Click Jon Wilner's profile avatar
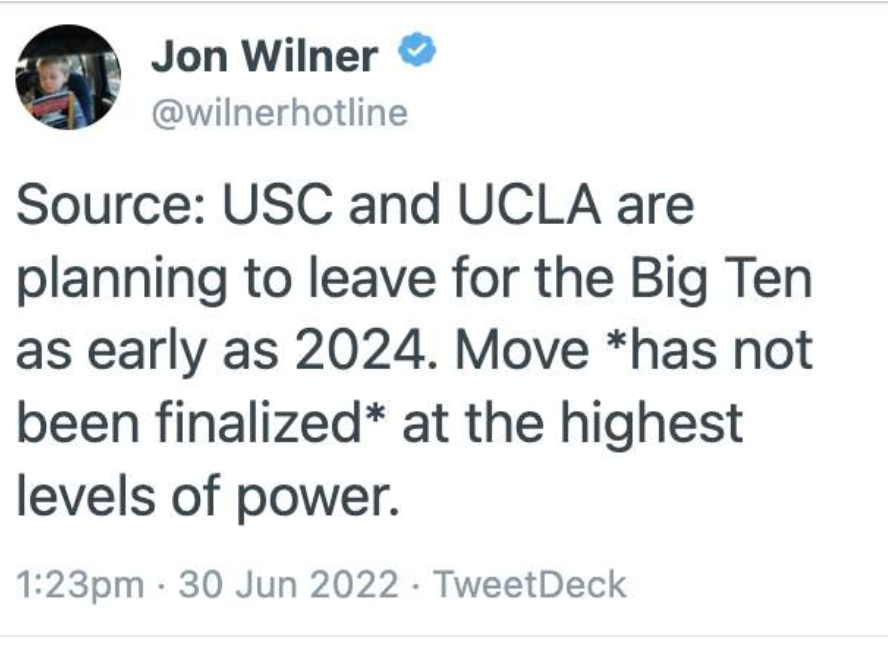Viewport: 888px width, 654px height. click(x=68, y=77)
